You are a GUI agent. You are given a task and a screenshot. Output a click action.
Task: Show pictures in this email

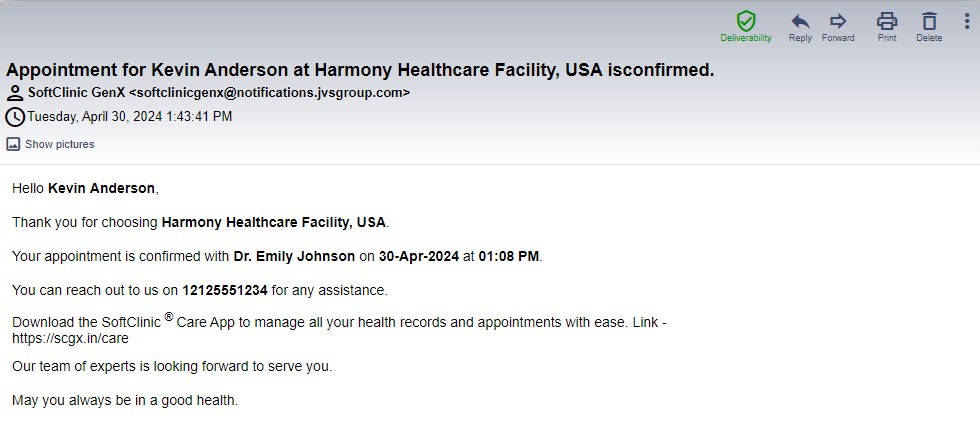(x=60, y=144)
